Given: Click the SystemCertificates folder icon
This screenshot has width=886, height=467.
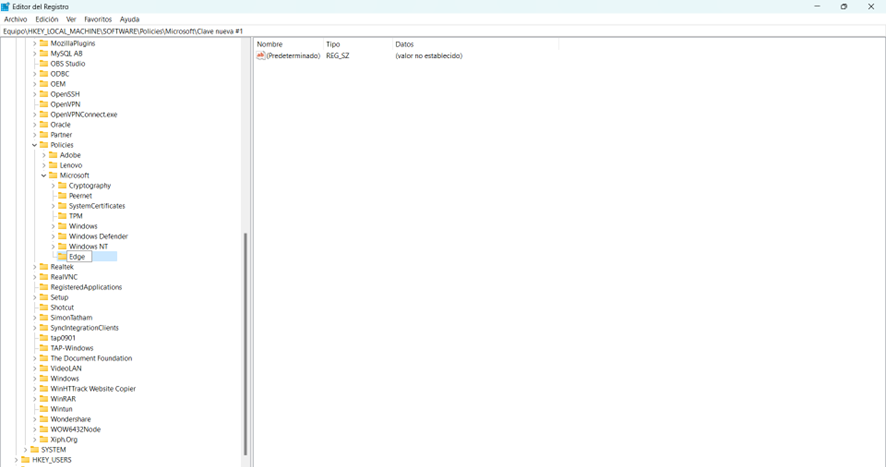Looking at the screenshot, I should pyautogui.click(x=62, y=206).
